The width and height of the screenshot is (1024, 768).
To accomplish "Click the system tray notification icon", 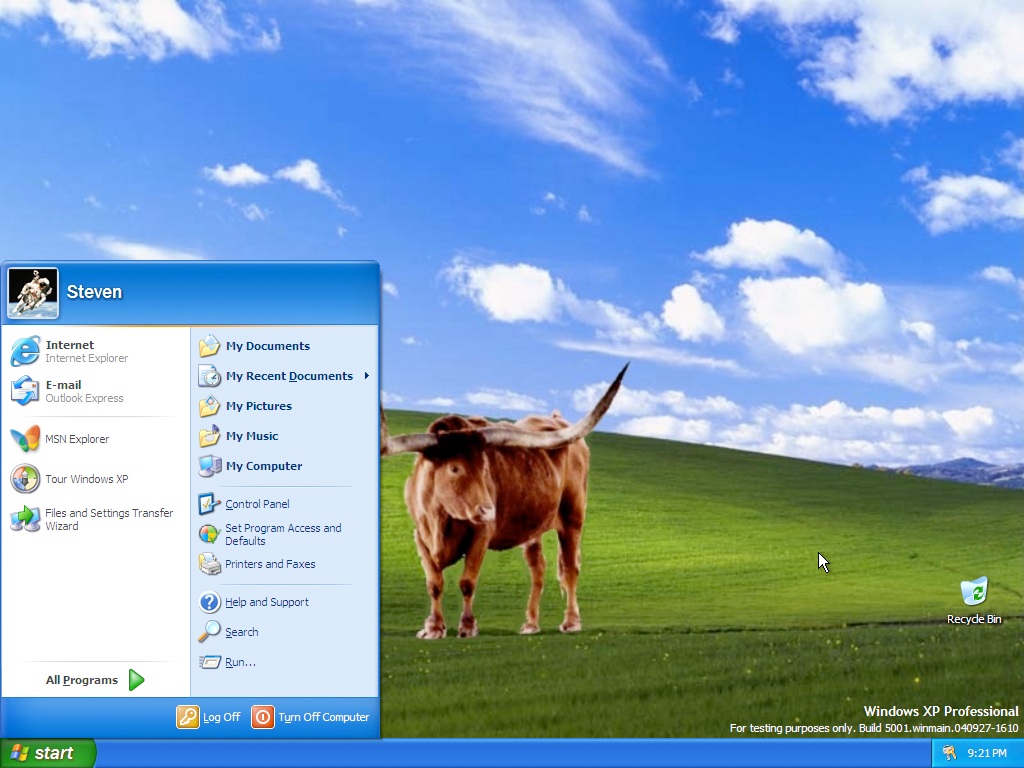I will [949, 753].
